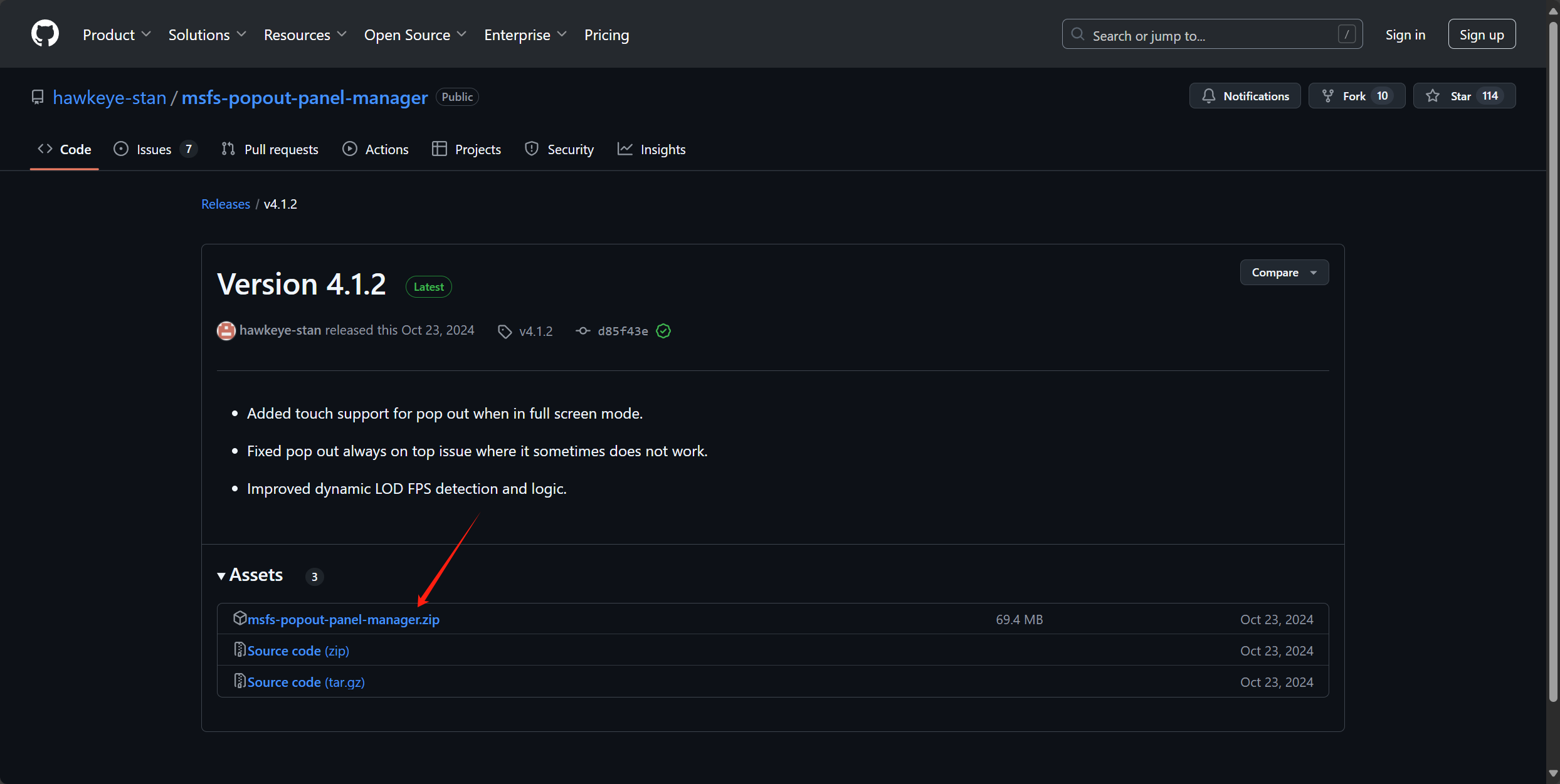Click the Sign up button
Viewport: 1560px width, 784px height.
[x=1482, y=34]
